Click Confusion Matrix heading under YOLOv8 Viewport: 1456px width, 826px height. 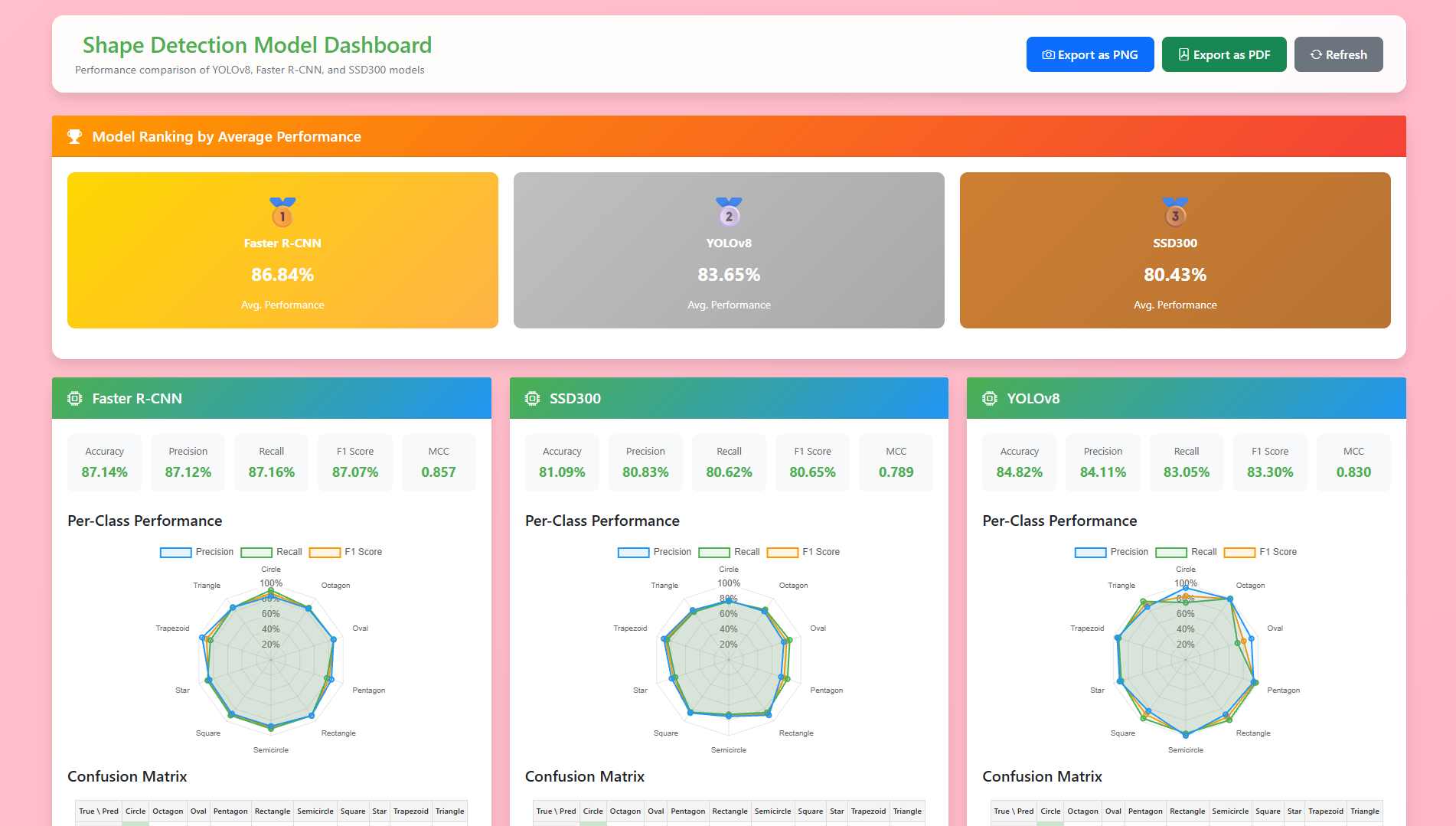coord(1042,776)
